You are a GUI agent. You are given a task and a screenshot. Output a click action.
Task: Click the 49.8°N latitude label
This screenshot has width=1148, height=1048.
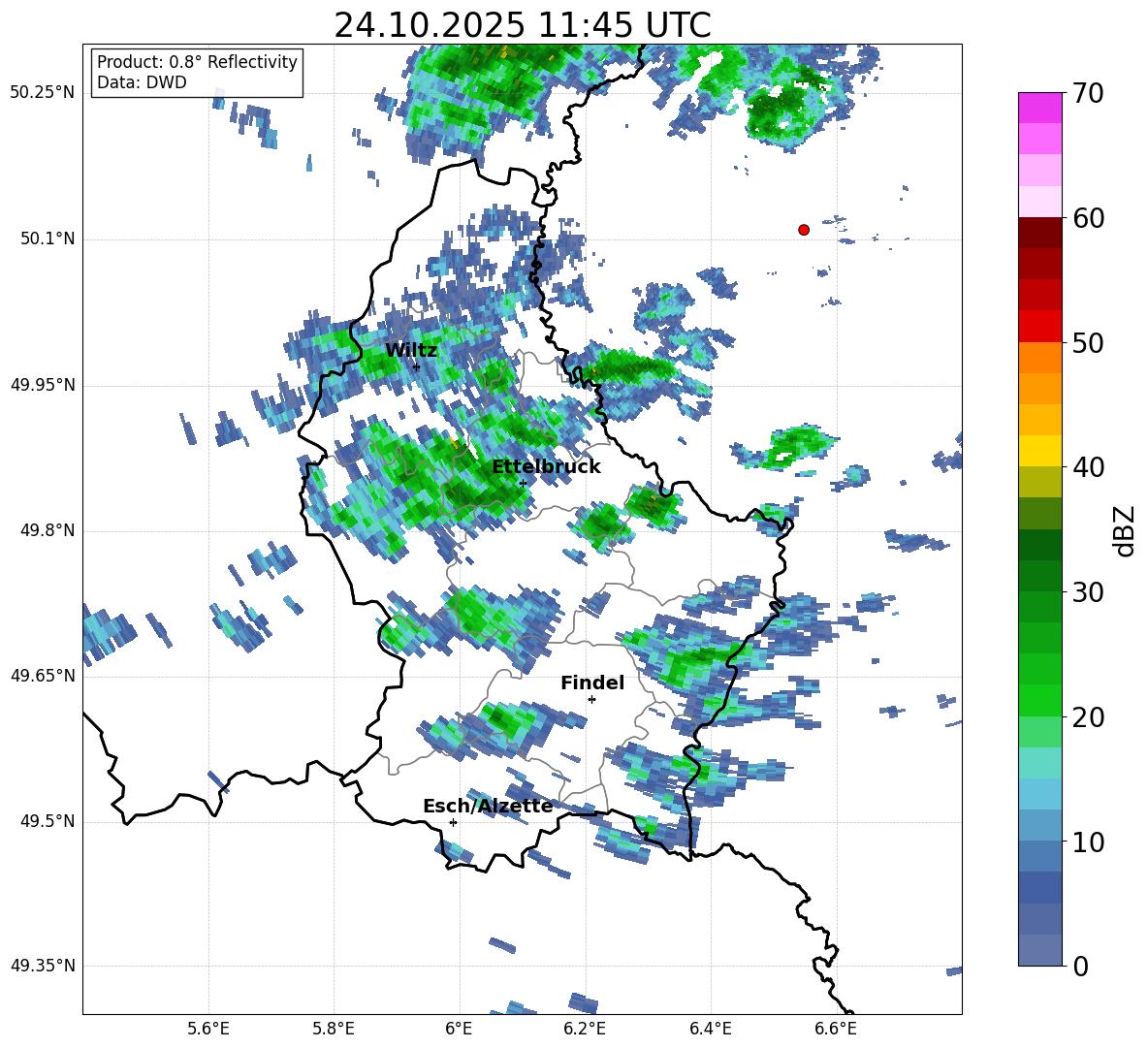[47, 530]
